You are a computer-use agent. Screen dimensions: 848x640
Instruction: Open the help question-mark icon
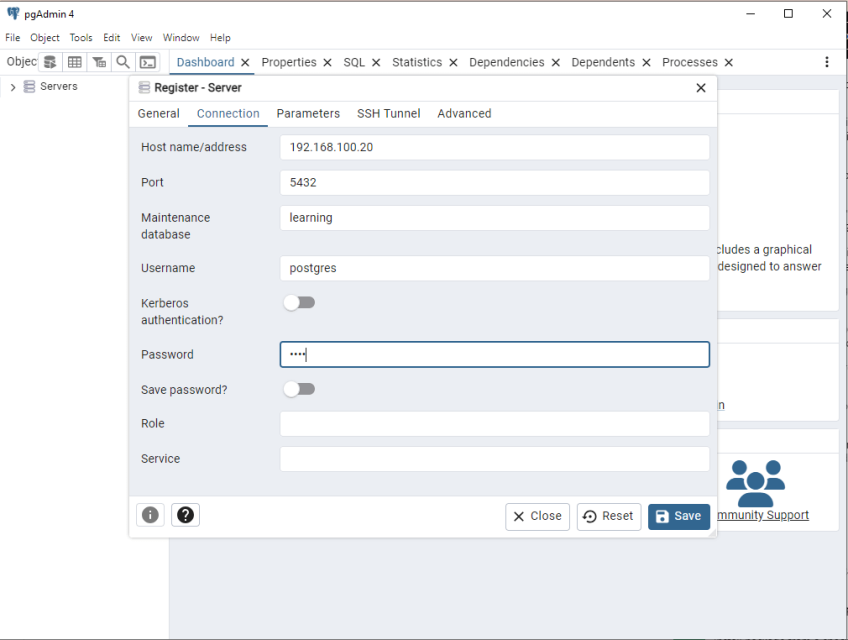click(x=185, y=514)
